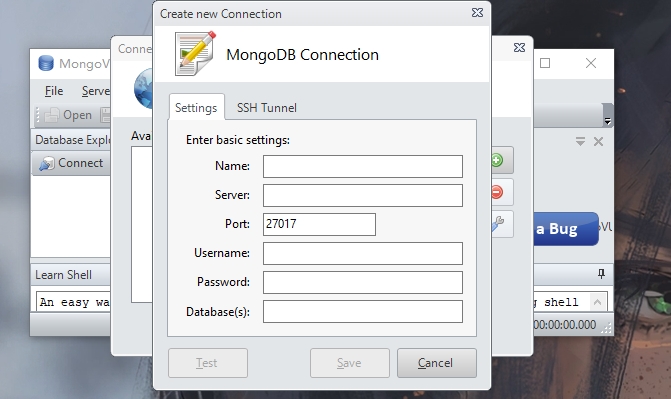Screen dimensions: 671x399
Task: Expand the toolbar overflow arrow
Action: (607, 121)
